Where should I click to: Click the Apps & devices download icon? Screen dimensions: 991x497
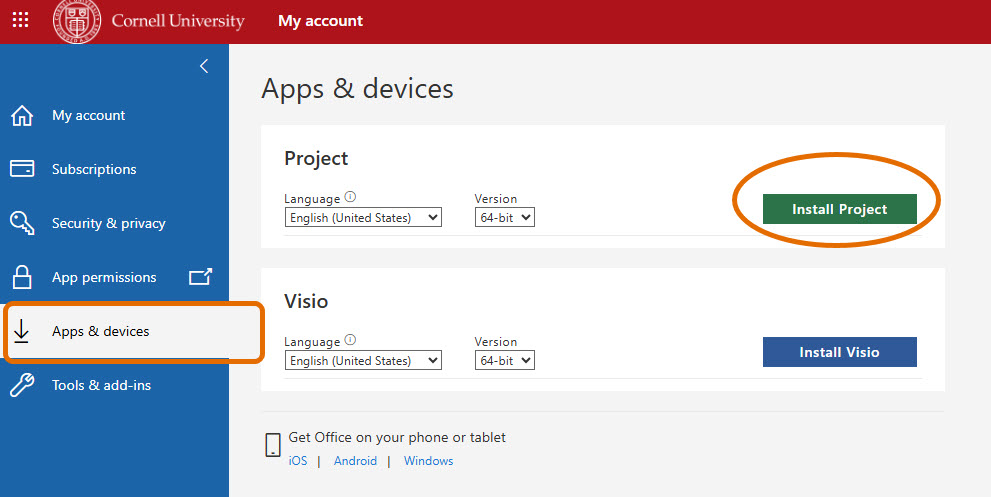(x=22, y=331)
